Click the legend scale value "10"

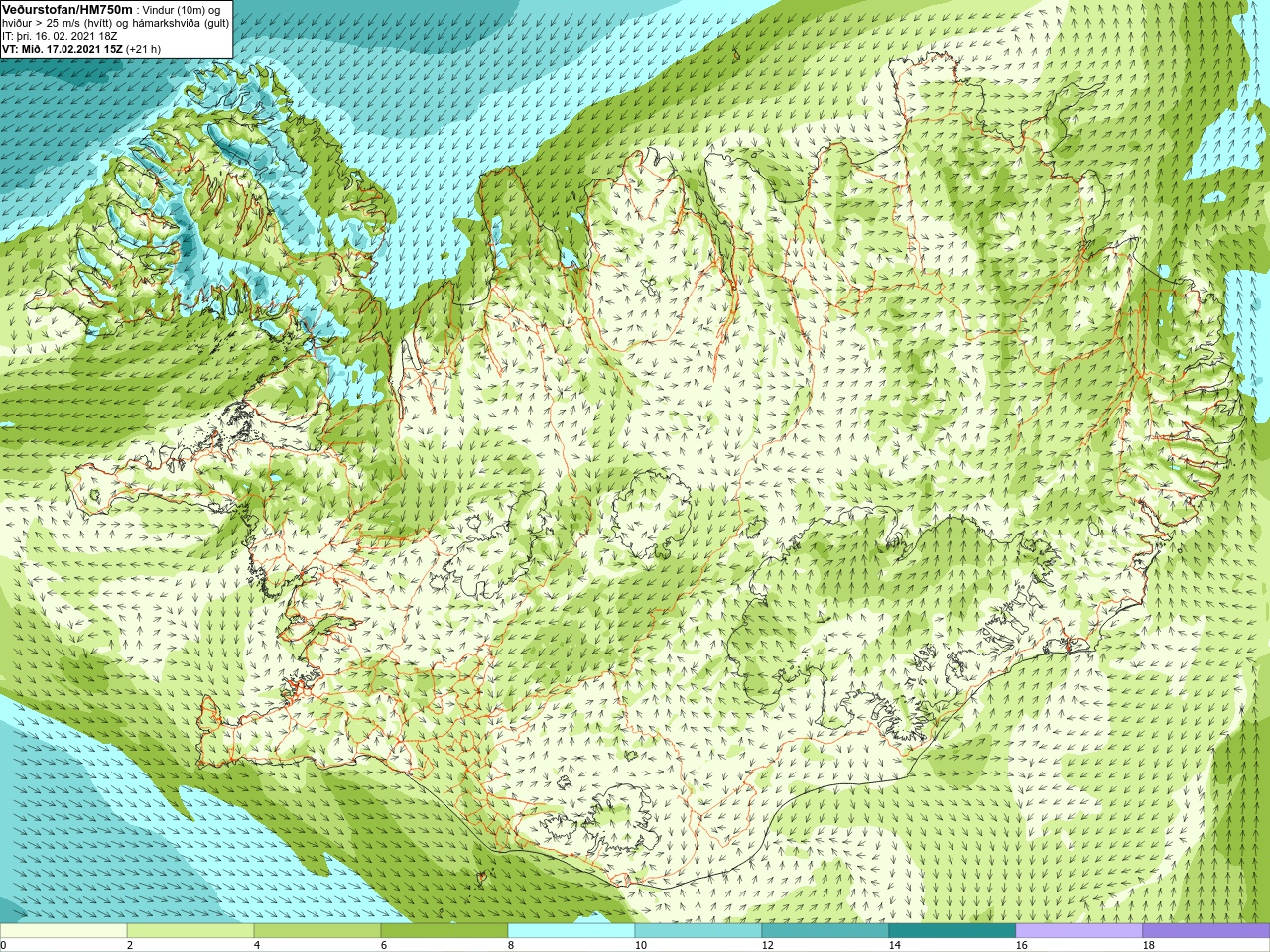[x=640, y=945]
